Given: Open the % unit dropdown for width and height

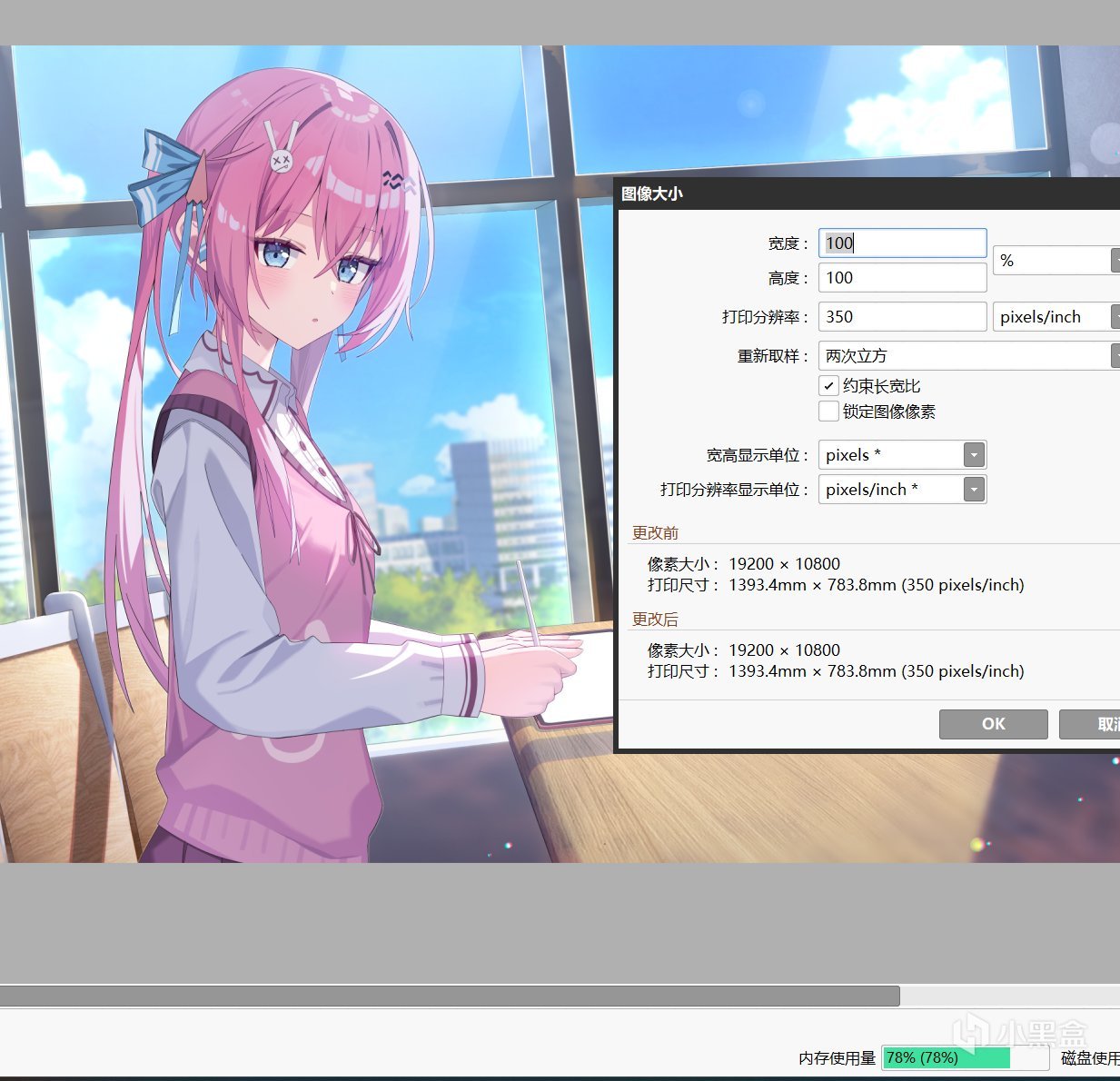Looking at the screenshot, I should click(1056, 261).
